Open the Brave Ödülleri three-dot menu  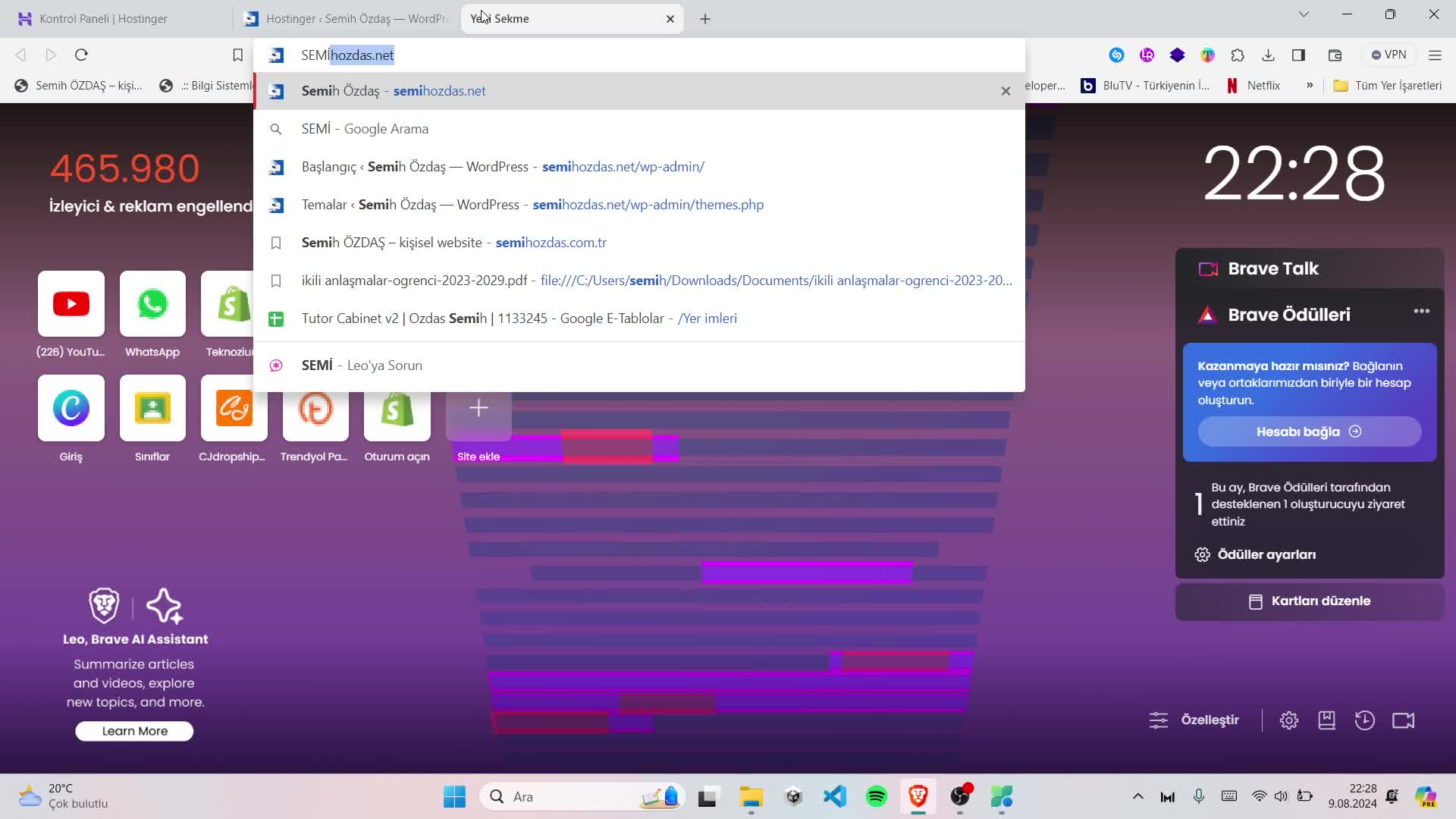coord(1421,311)
